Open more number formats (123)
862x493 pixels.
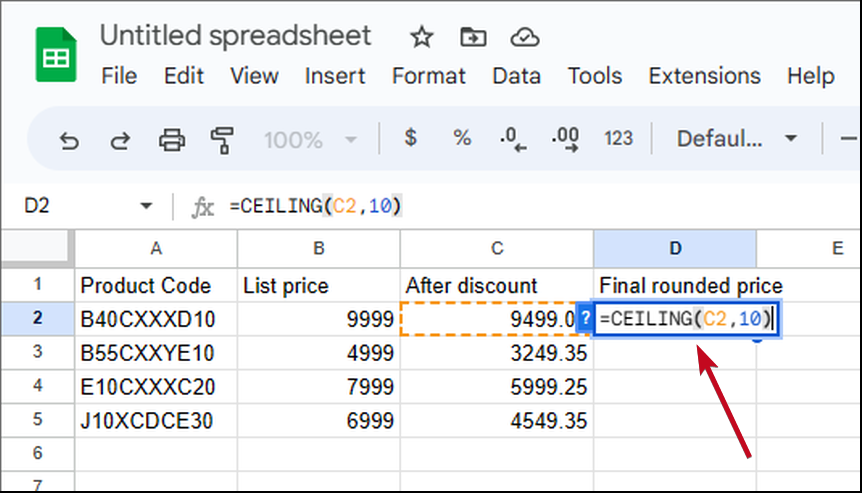[x=618, y=139]
